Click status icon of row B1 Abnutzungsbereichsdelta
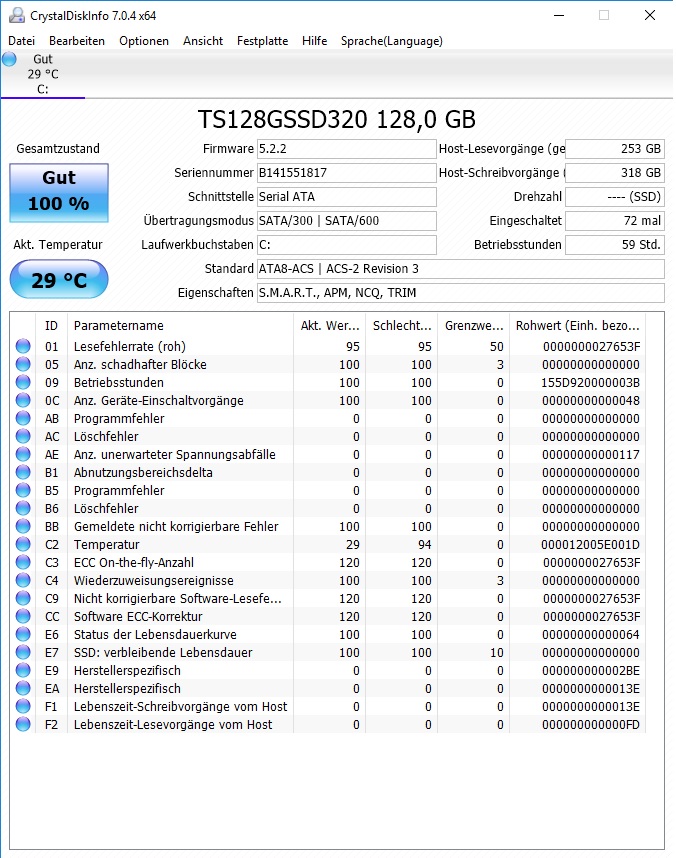Image resolution: width=676 pixels, height=858 pixels. 23,472
